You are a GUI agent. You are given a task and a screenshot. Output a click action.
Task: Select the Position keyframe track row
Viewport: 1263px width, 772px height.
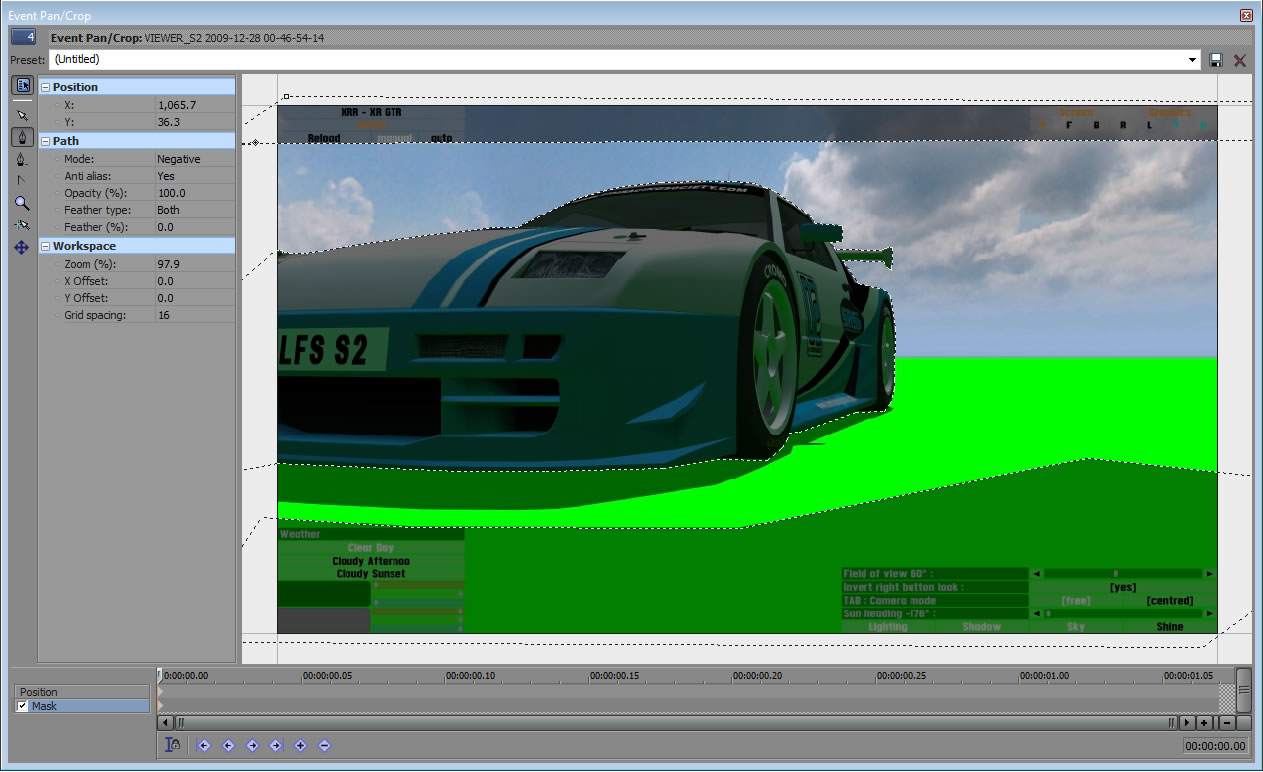click(x=82, y=692)
